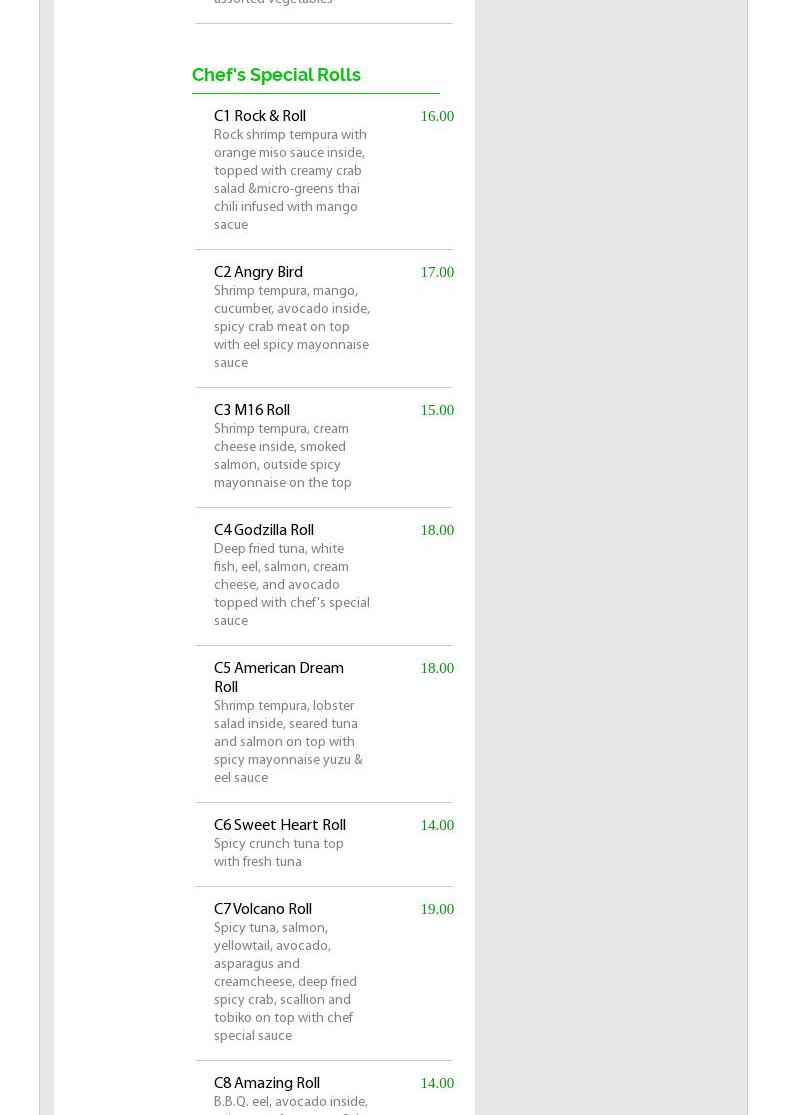Click the 19.00 price for Volcano Roll

pyautogui.click(x=437, y=909)
